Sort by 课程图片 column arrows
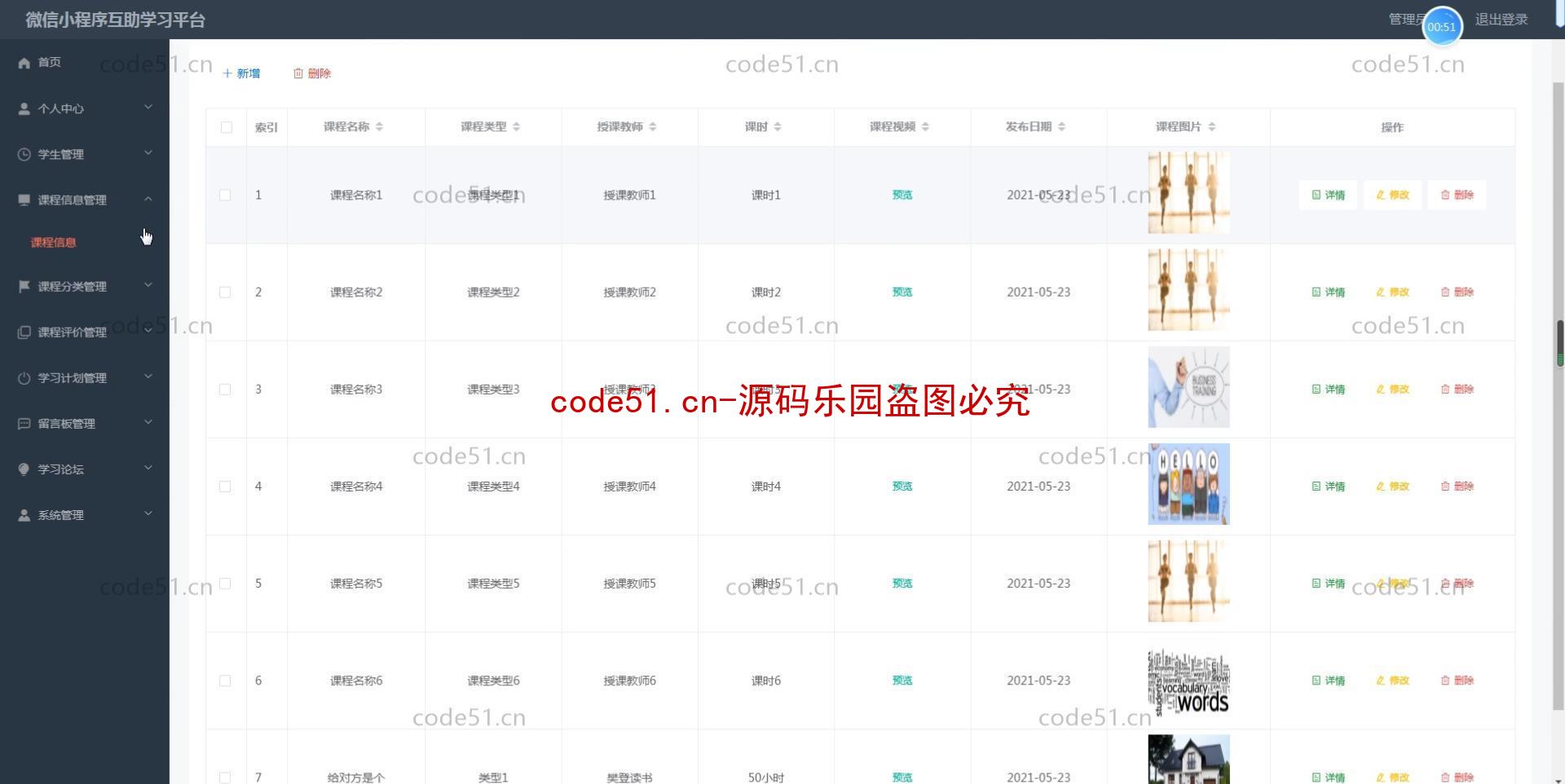 1212,126
